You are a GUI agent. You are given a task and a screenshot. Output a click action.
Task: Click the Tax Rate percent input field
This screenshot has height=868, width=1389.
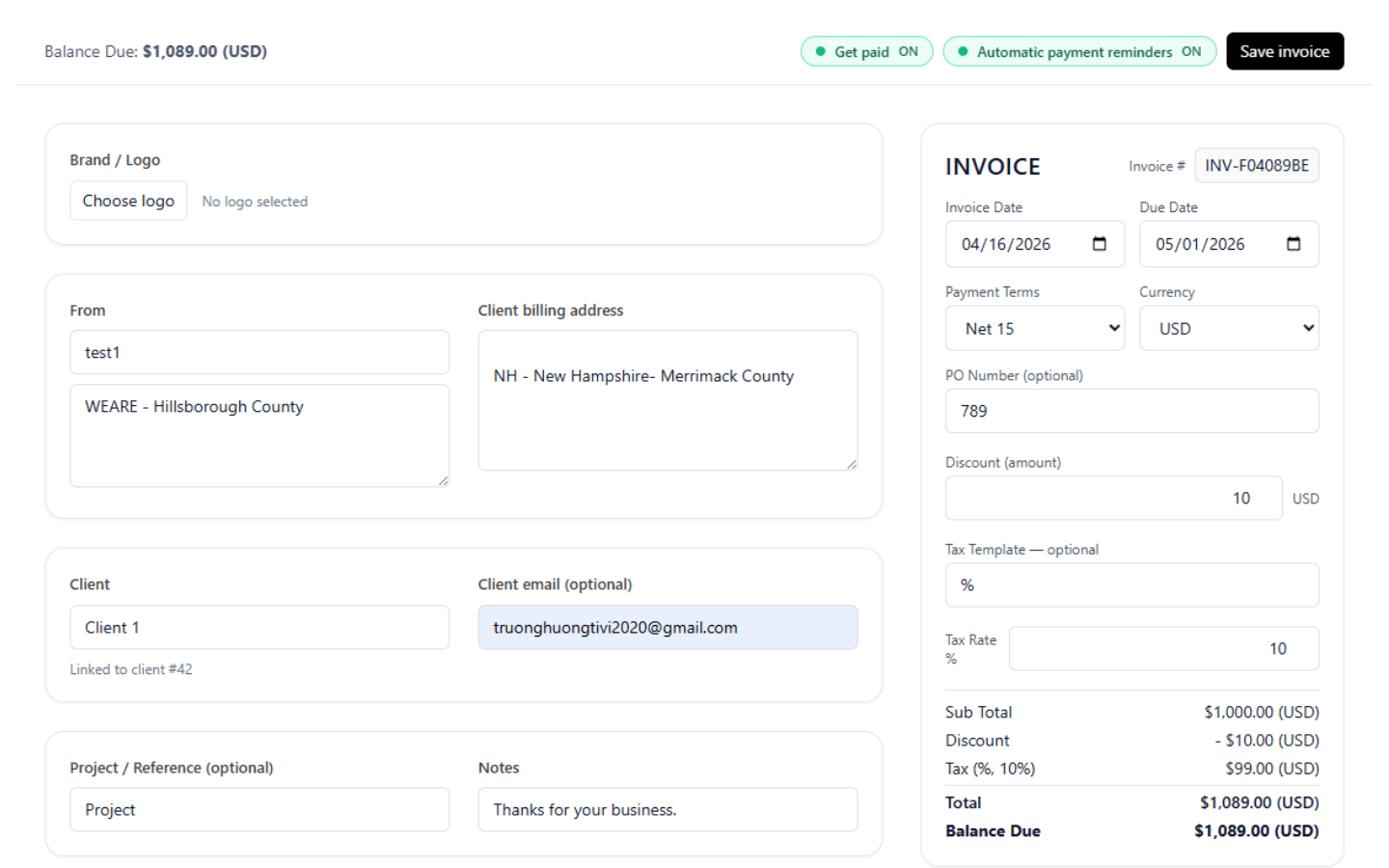(1163, 648)
